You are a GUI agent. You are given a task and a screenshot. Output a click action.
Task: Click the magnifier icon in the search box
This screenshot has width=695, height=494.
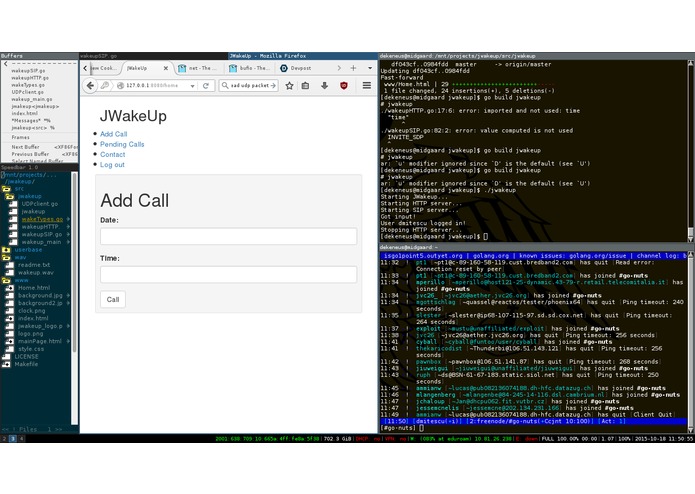click(225, 85)
